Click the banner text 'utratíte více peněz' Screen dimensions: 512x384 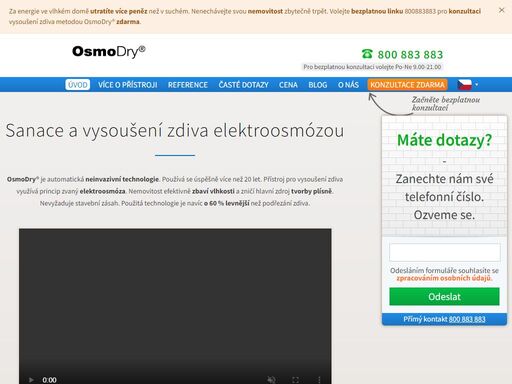click(x=119, y=11)
